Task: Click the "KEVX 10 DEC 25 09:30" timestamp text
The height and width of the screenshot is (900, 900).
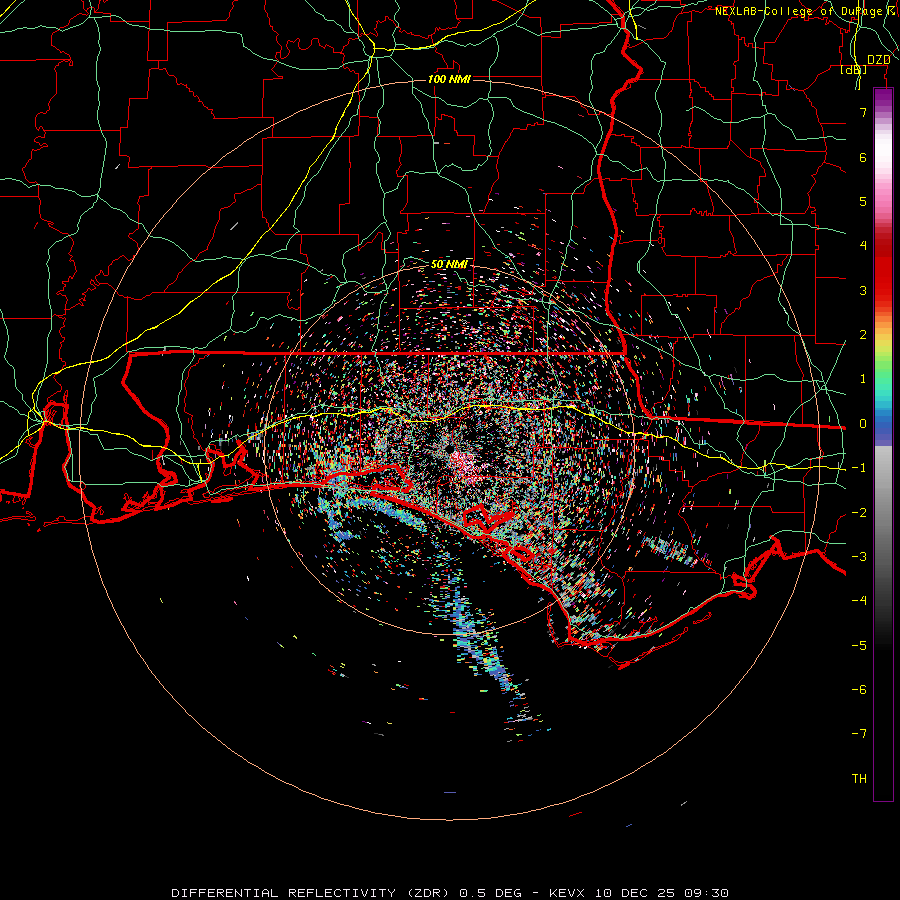Action: (639, 893)
